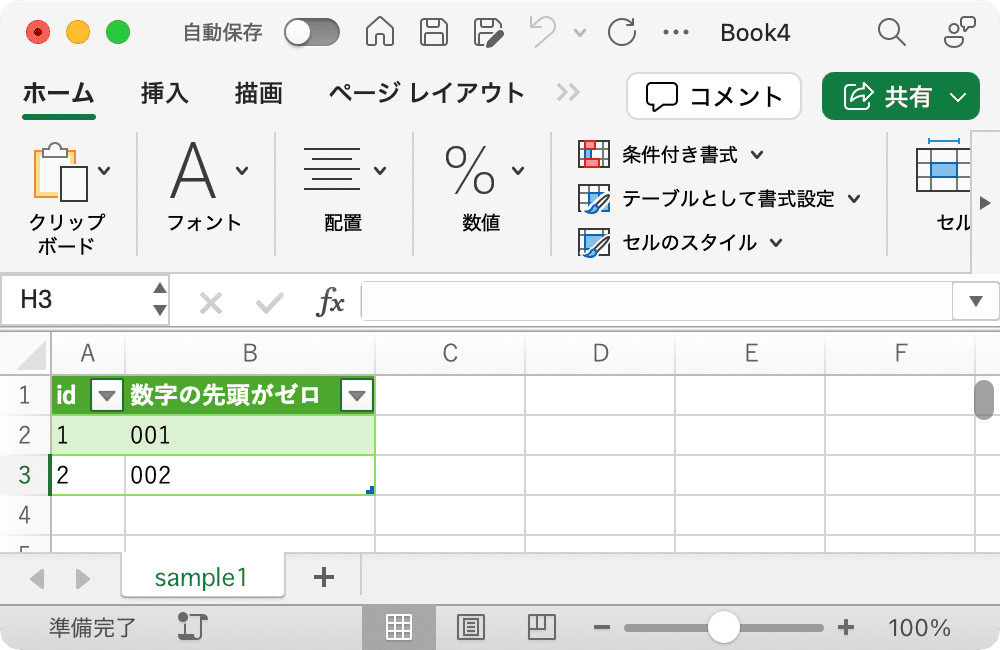Switch to Page Layout view
Viewport: 1000px width, 650px height.
click(471, 627)
